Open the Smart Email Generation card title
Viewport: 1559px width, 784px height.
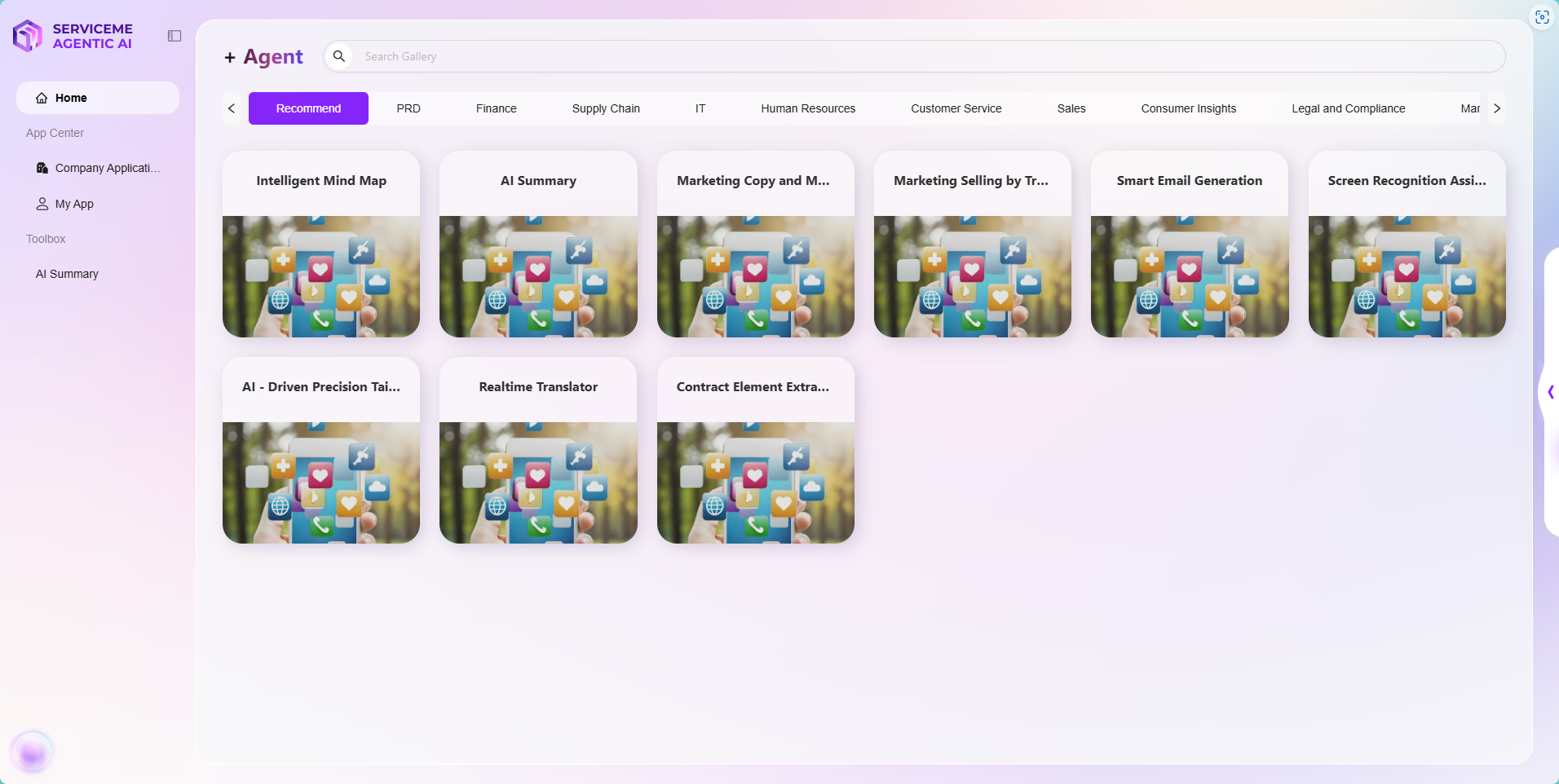[x=1190, y=181]
